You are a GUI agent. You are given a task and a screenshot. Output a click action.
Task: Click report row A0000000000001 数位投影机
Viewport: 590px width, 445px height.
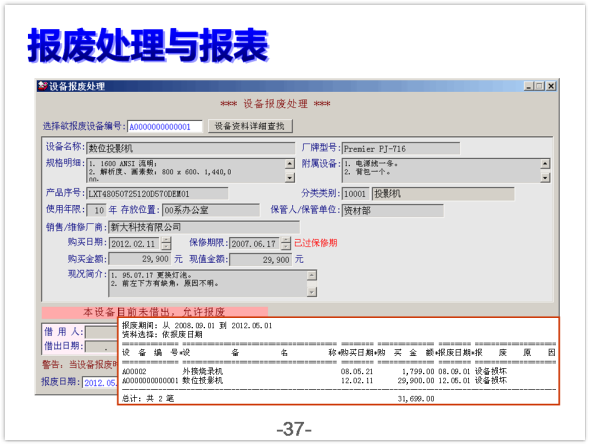[x=315, y=381]
